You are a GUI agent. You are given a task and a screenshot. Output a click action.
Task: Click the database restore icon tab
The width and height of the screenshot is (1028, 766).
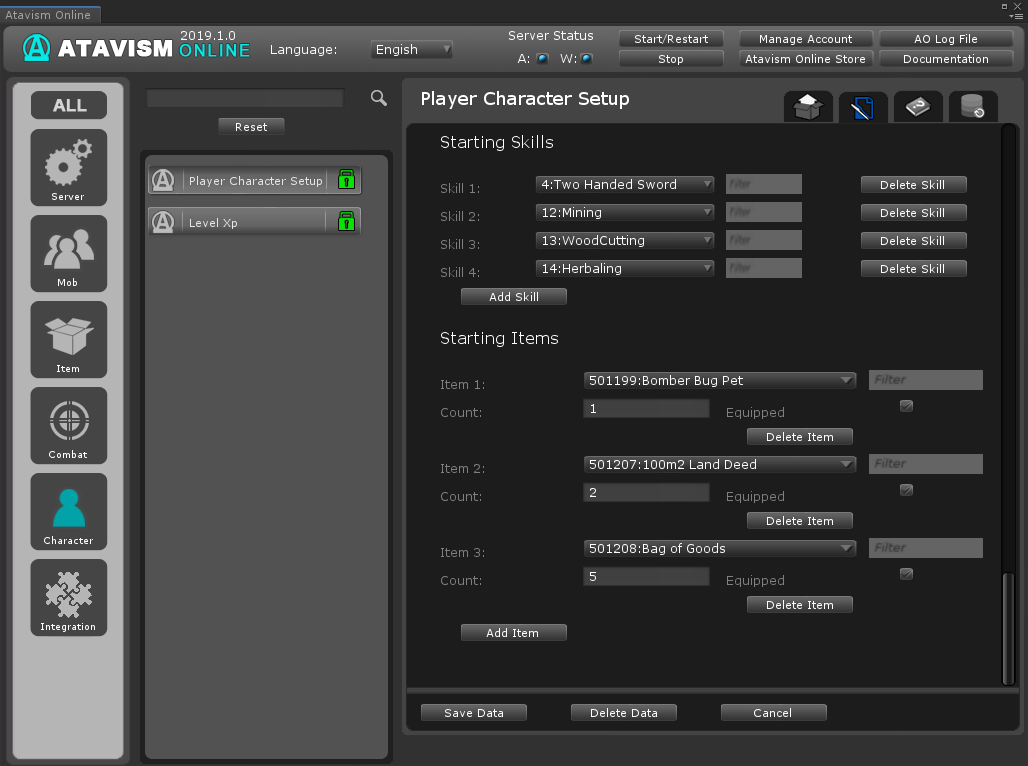click(972, 106)
